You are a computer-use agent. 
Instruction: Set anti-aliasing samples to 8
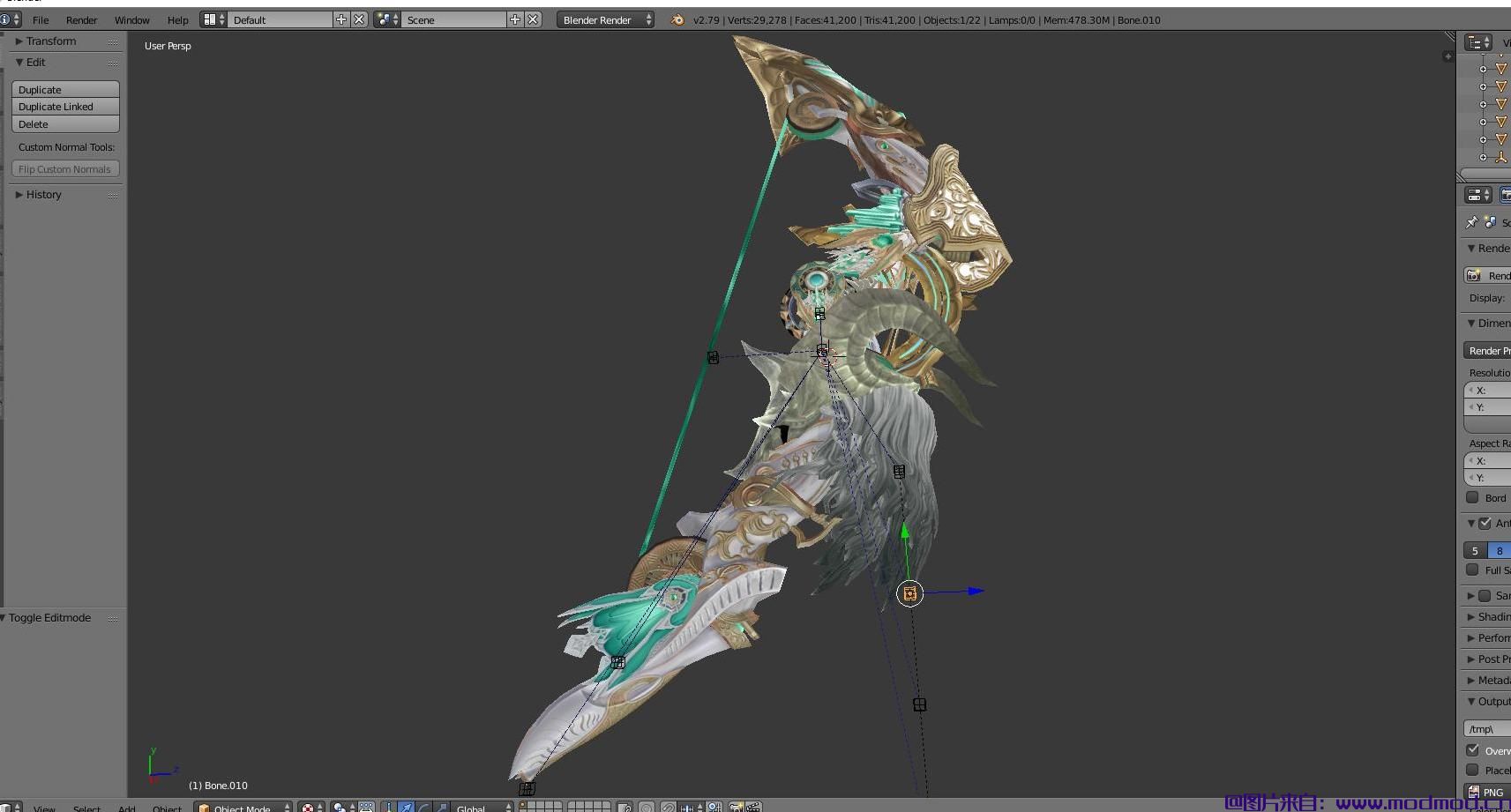(x=1500, y=550)
